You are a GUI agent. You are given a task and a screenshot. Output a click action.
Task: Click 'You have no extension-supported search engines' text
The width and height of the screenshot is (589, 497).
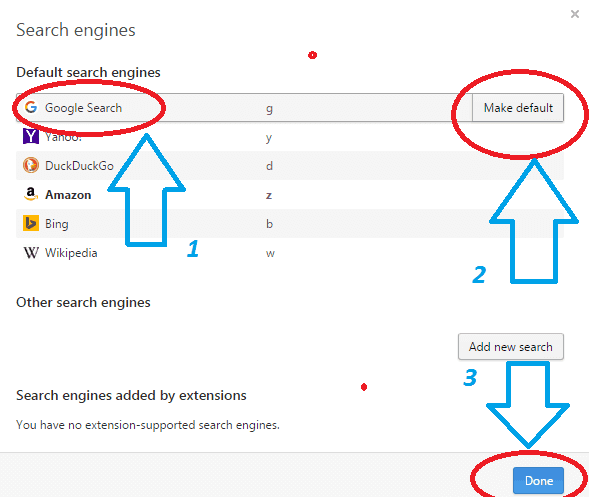pyautogui.click(x=148, y=425)
